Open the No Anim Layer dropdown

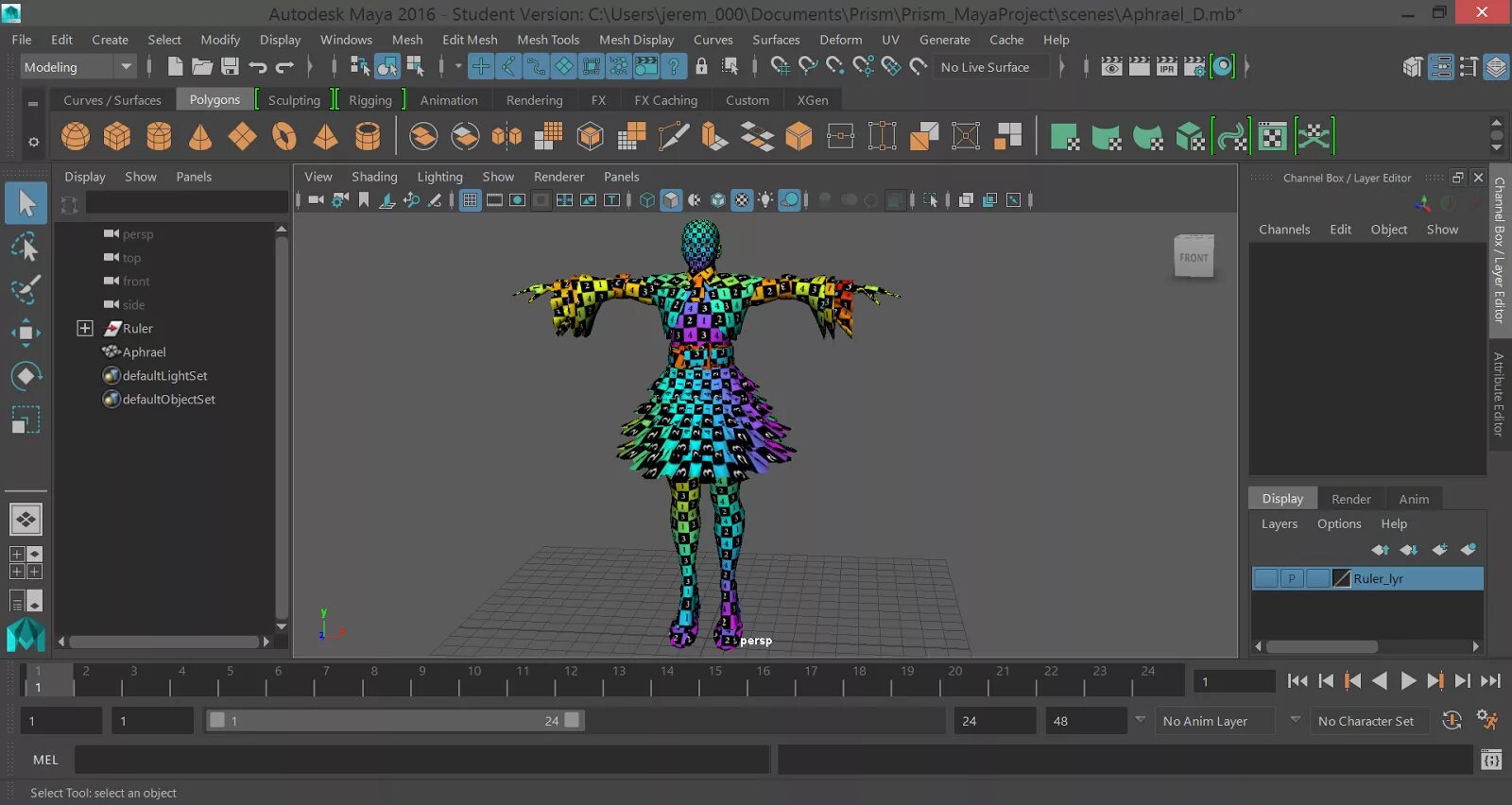[x=1214, y=721]
